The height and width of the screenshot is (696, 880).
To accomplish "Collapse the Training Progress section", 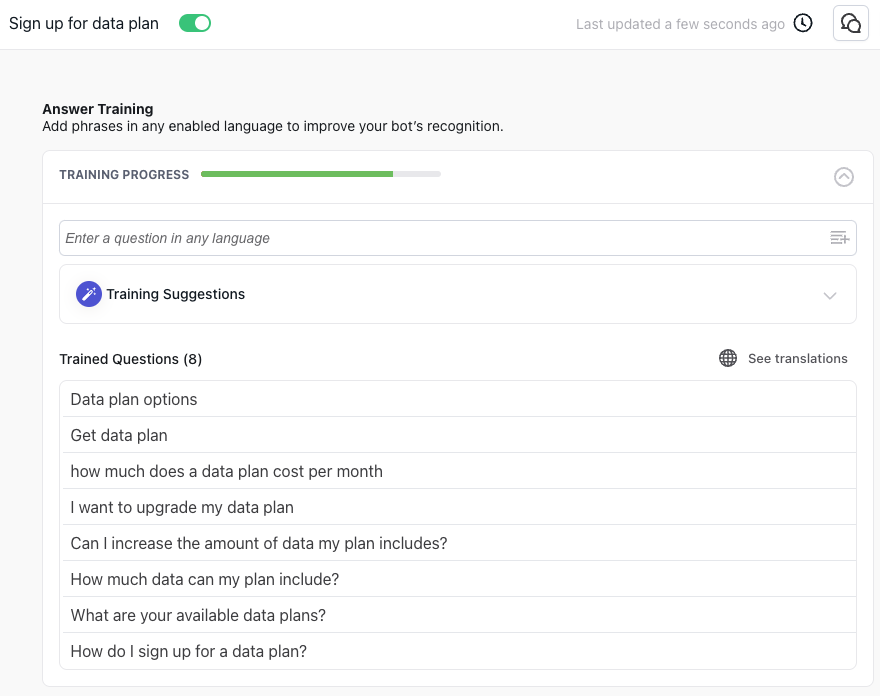I will pyautogui.click(x=844, y=177).
